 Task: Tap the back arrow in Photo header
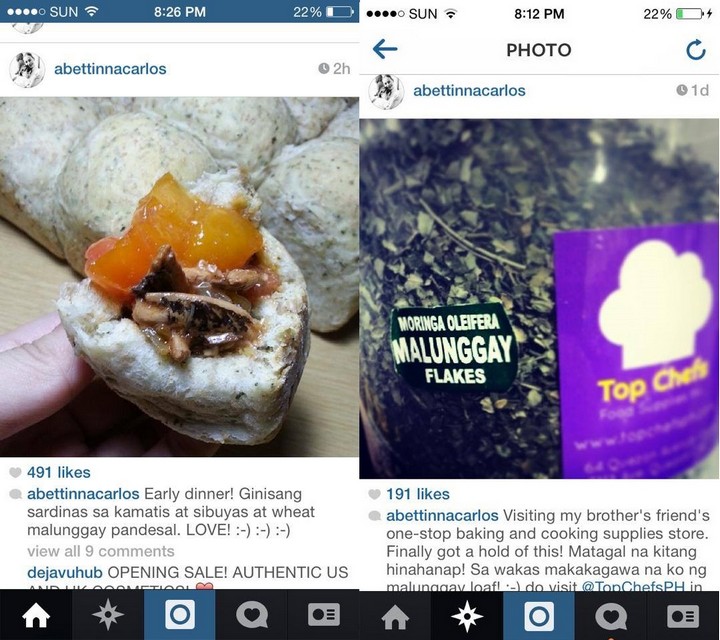385,49
